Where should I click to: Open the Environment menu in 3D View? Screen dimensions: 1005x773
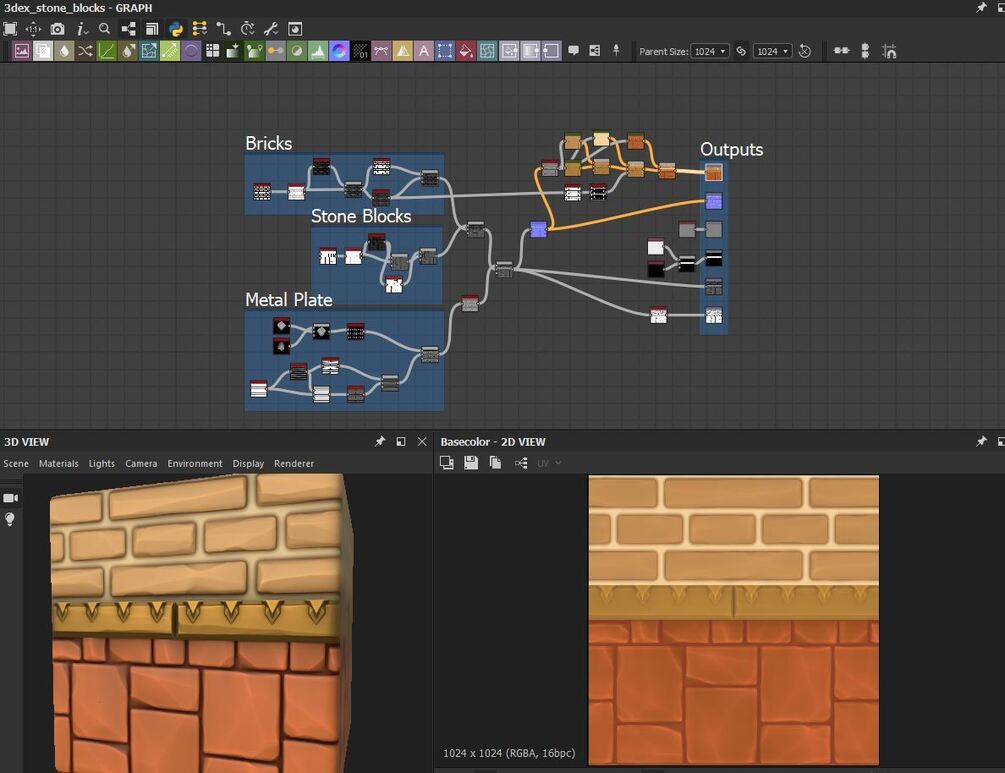point(195,463)
